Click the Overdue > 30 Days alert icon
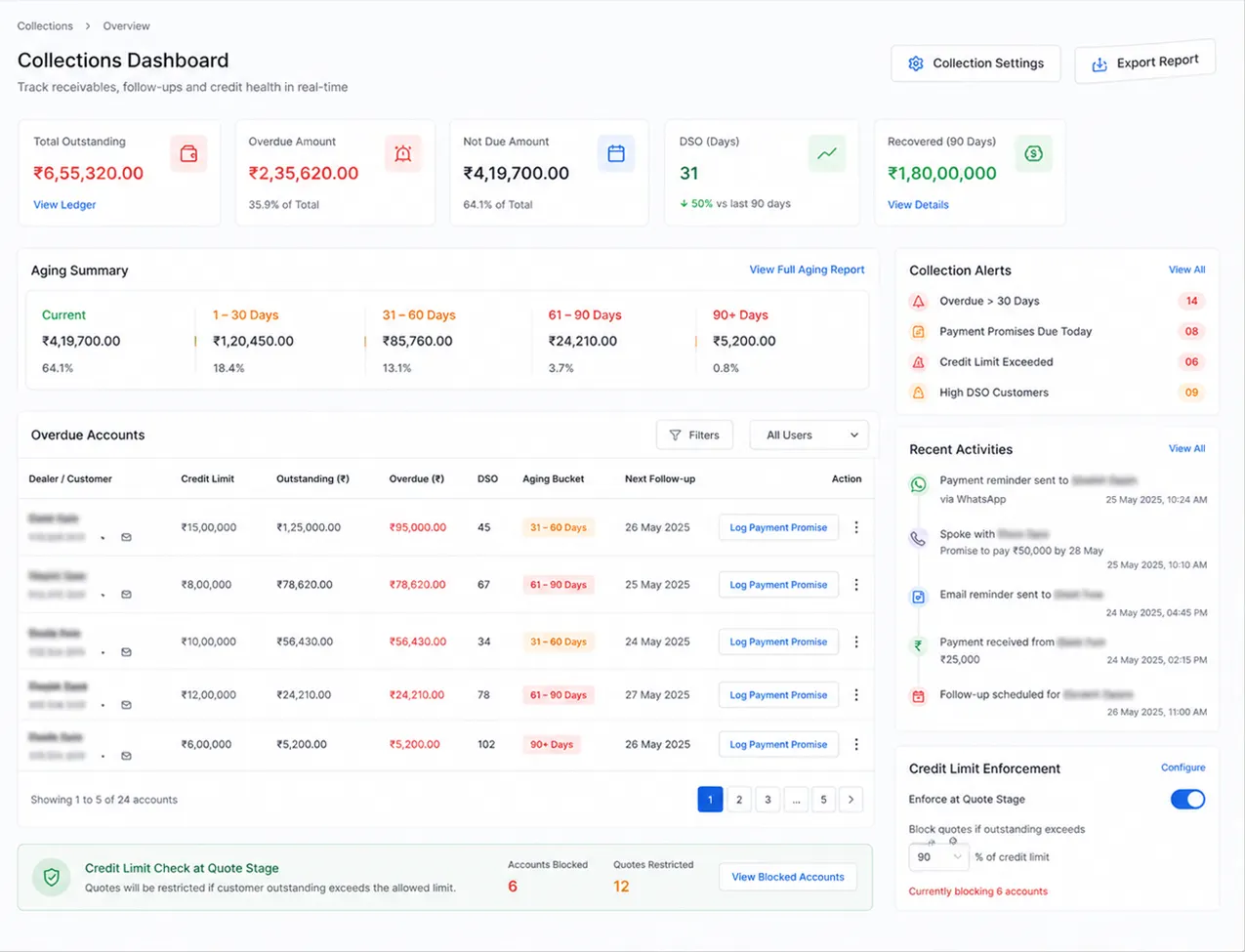This screenshot has height=952, width=1245. click(918, 302)
